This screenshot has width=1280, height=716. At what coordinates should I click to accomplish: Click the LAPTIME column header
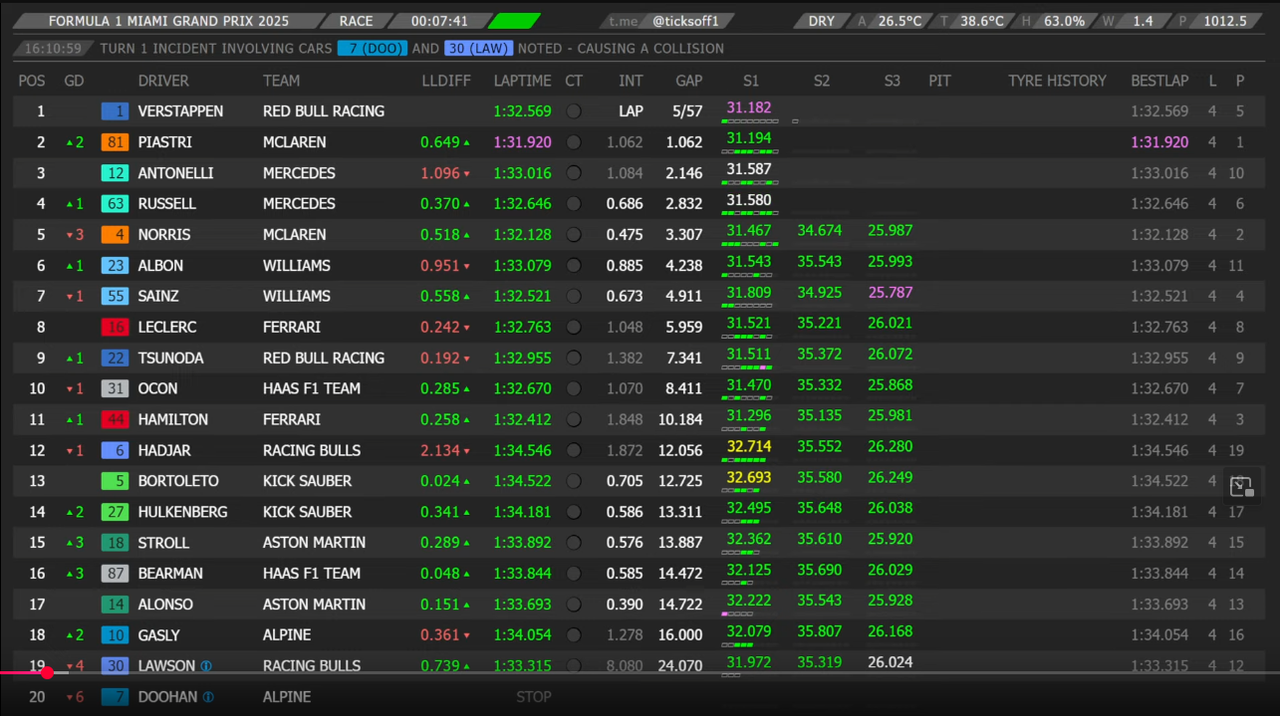tap(522, 81)
